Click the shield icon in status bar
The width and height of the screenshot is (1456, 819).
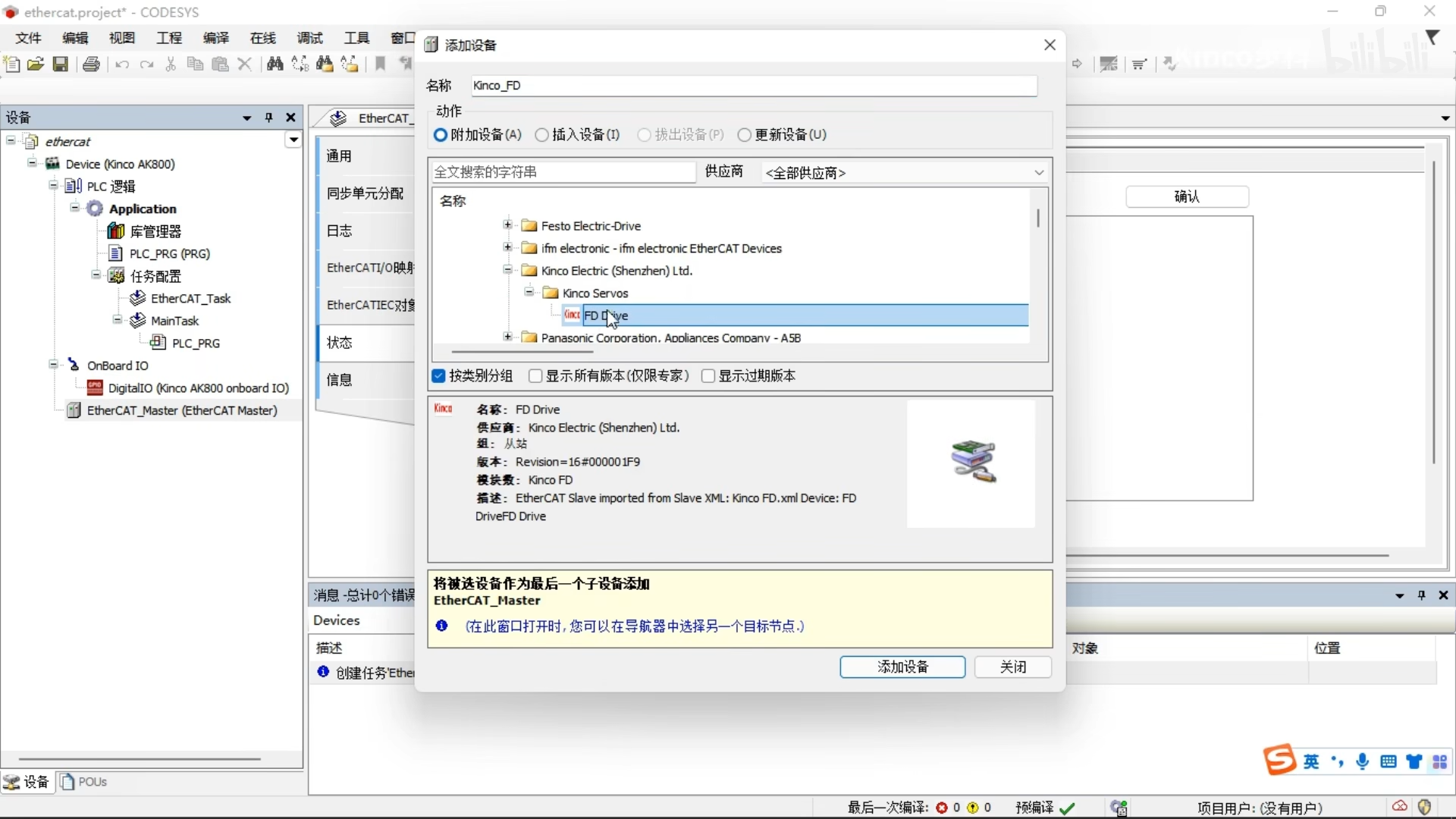(1424, 807)
